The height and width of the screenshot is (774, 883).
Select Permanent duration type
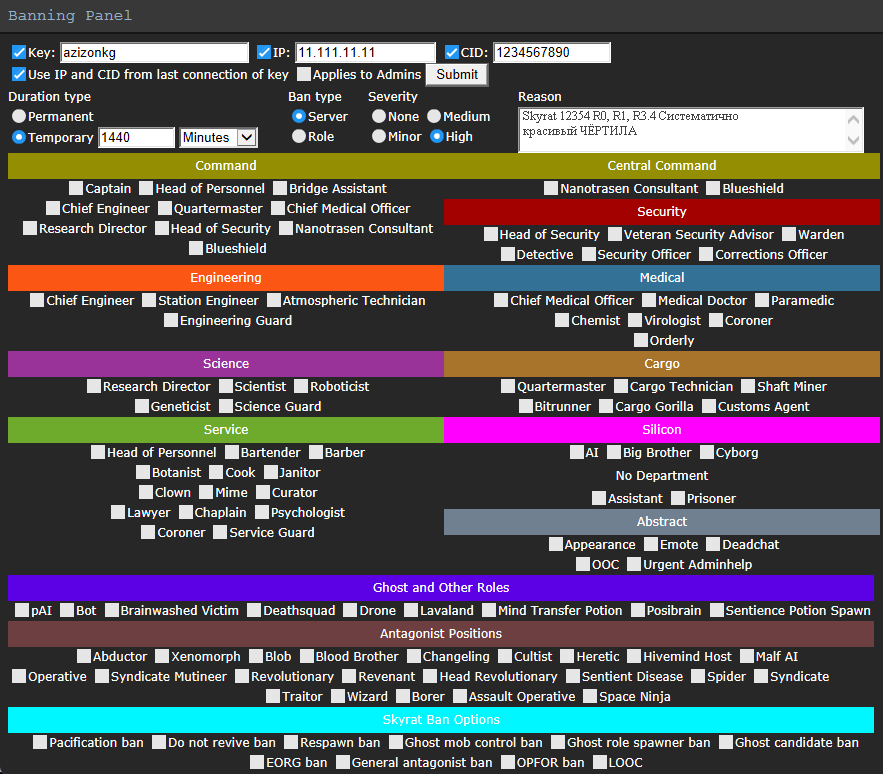tap(19, 116)
